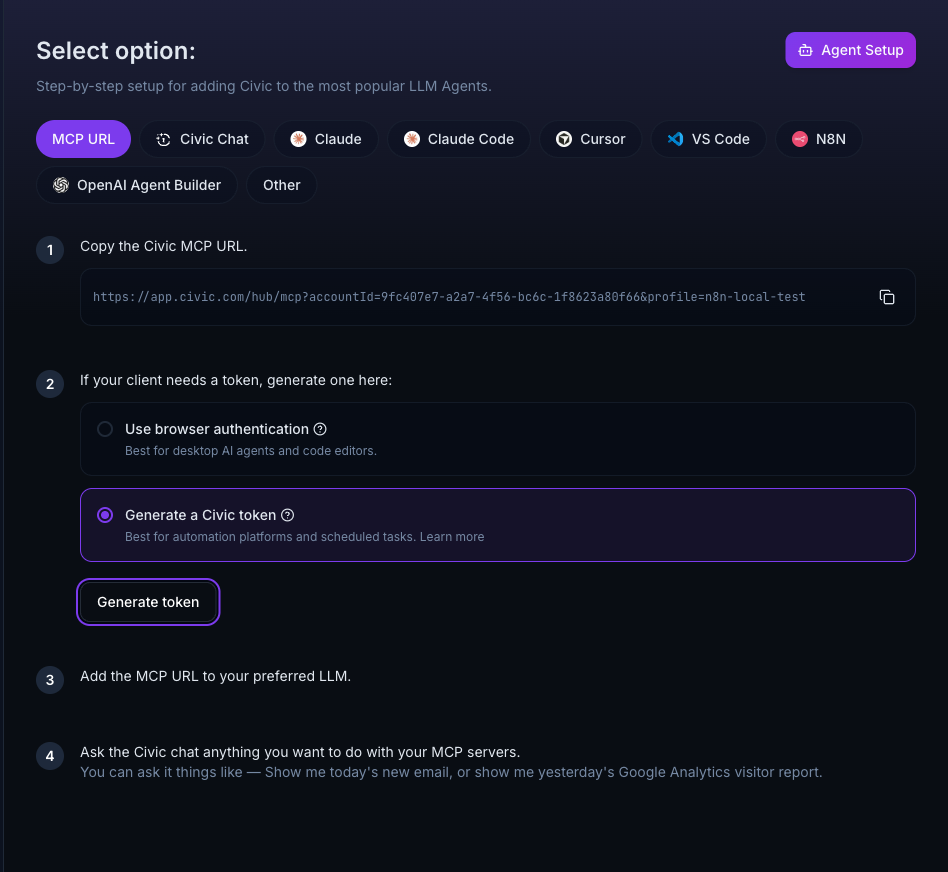Choose the Cursor tab
Image resolution: width=948 pixels, height=872 pixels.
591,139
